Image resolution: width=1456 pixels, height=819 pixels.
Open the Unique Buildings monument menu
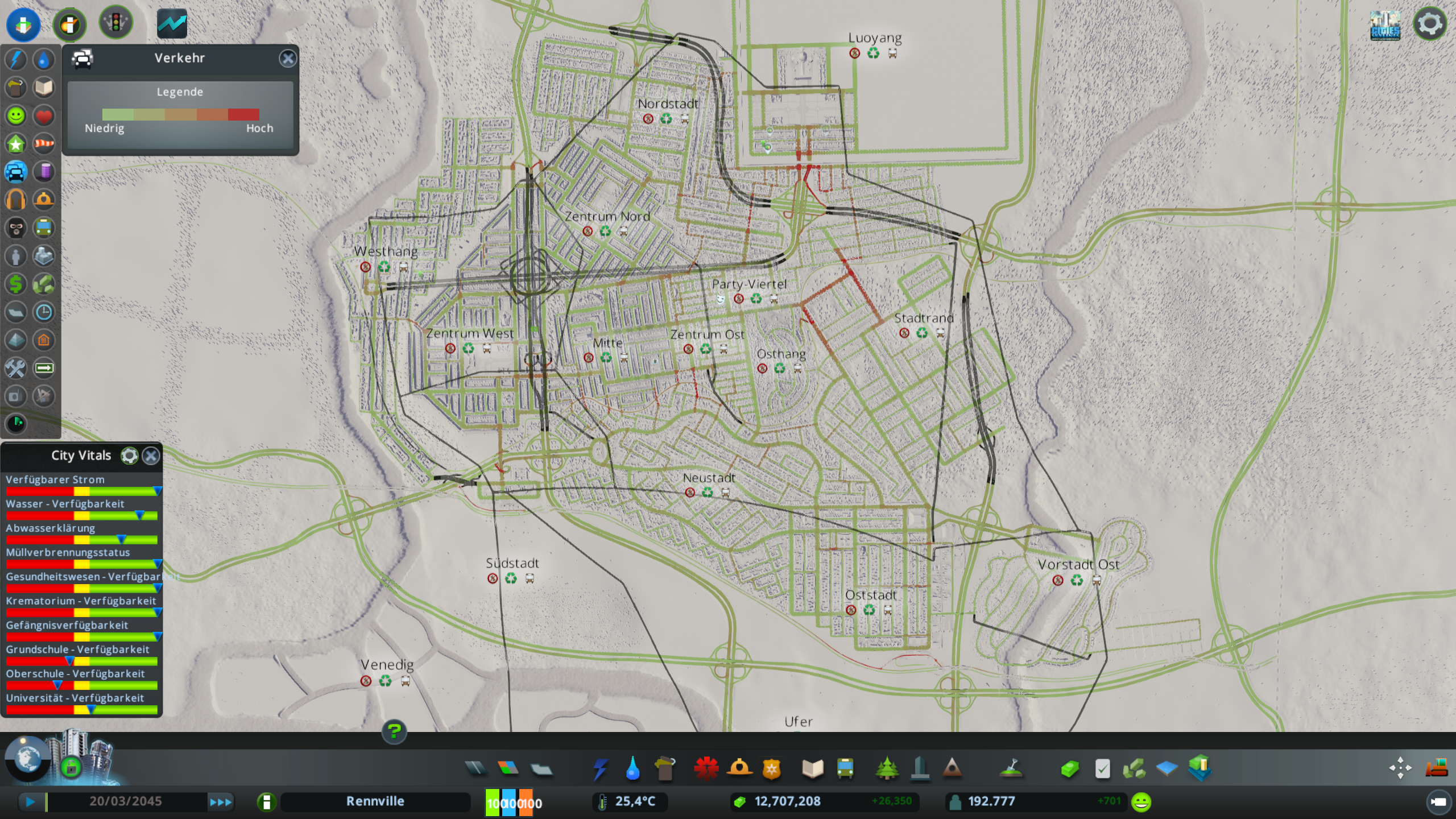click(920, 769)
